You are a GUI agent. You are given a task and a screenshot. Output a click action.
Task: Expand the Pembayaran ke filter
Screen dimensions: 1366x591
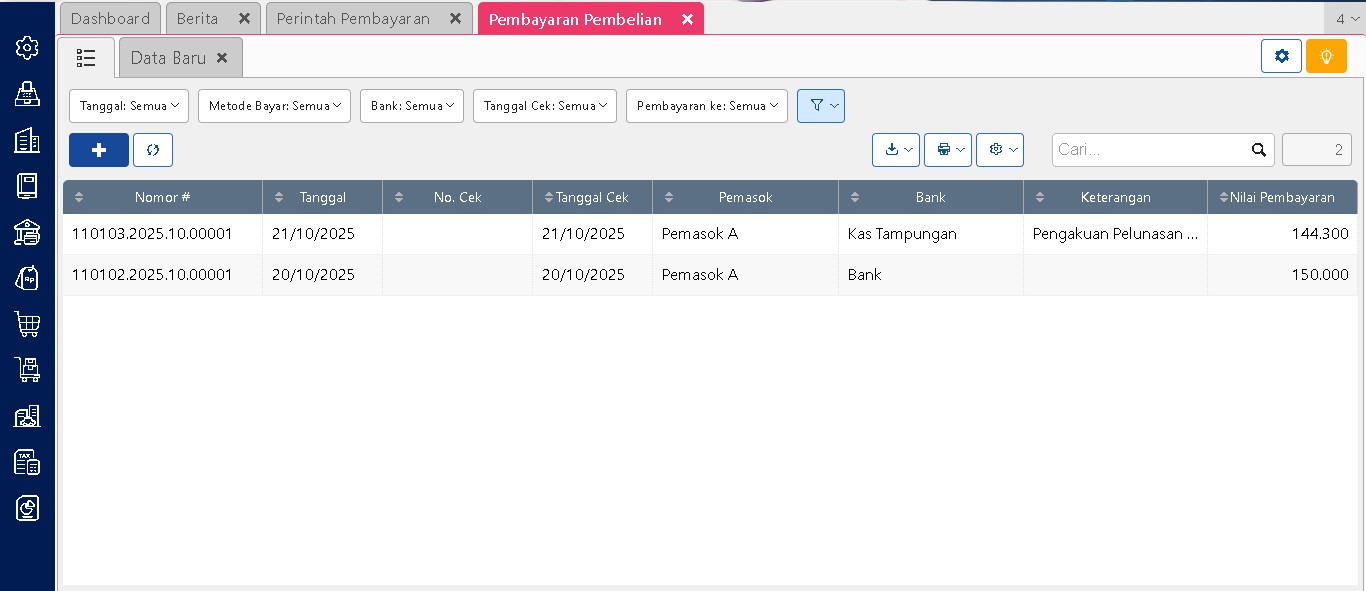706,106
